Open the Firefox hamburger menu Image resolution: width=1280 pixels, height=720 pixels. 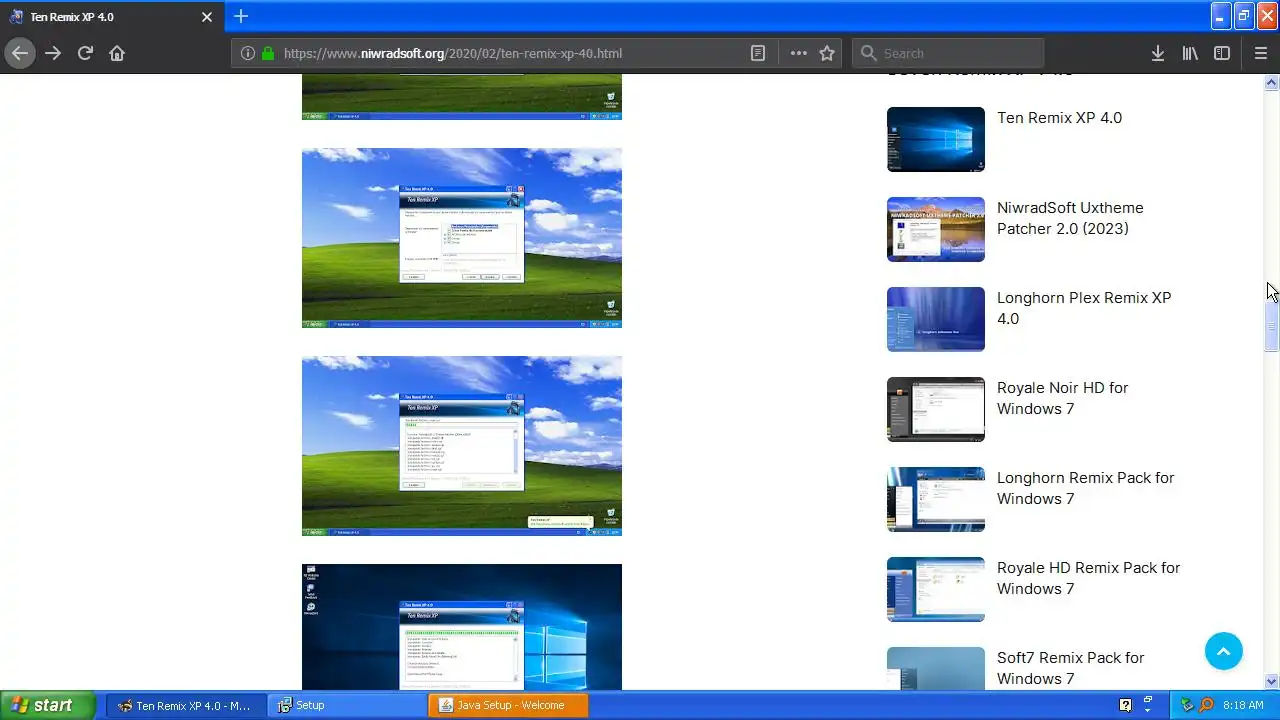[1261, 53]
